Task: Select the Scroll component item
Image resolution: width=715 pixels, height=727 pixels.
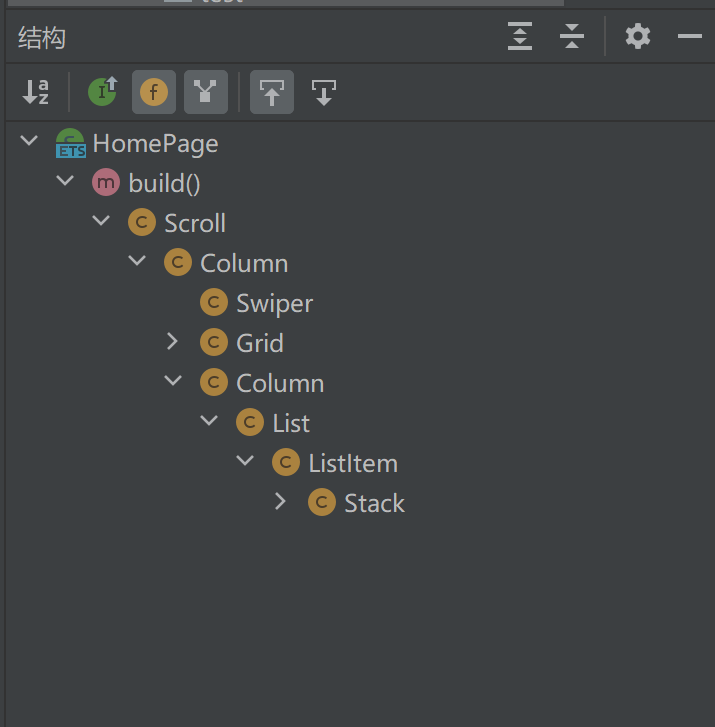Action: pos(177,223)
